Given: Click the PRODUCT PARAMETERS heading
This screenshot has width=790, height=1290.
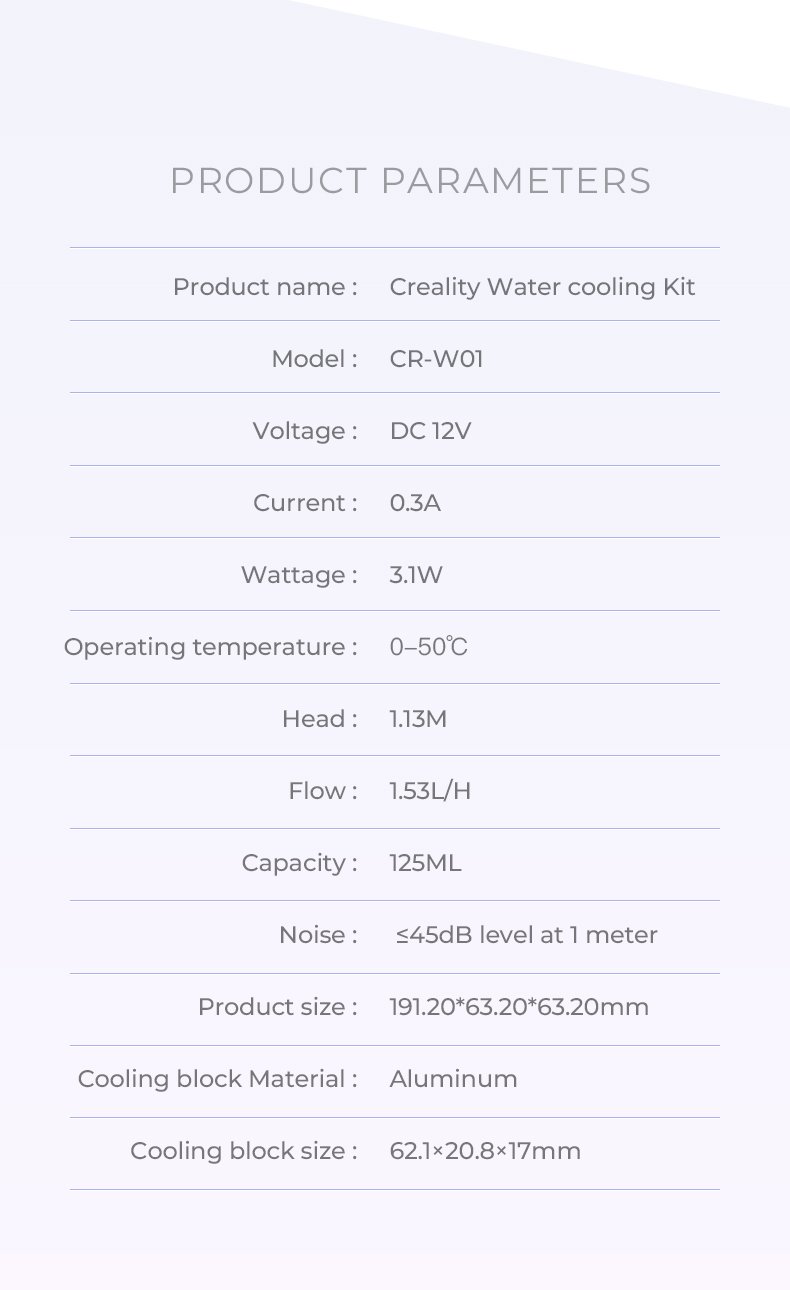Looking at the screenshot, I should [411, 181].
